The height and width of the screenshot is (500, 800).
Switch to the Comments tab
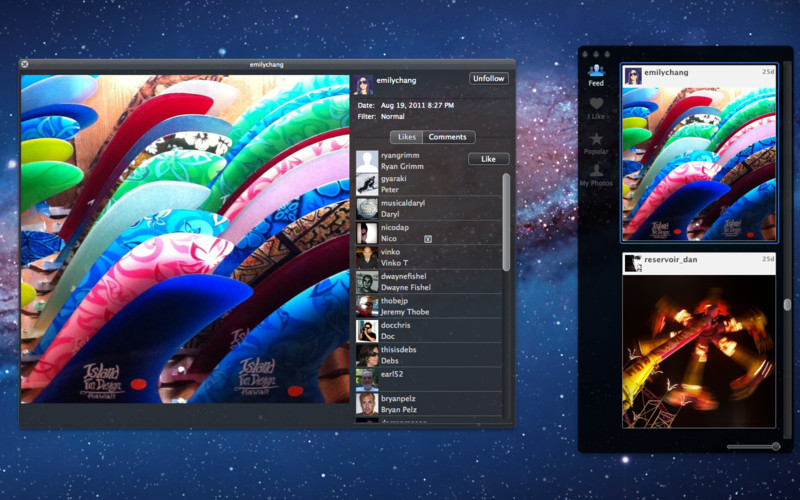pos(447,137)
